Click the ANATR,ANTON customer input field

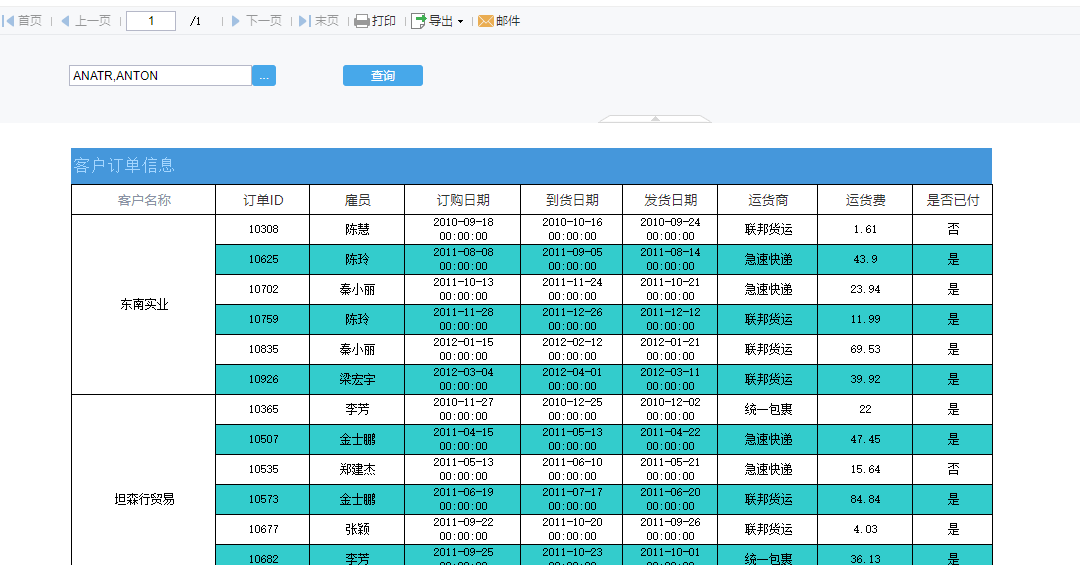(160, 76)
